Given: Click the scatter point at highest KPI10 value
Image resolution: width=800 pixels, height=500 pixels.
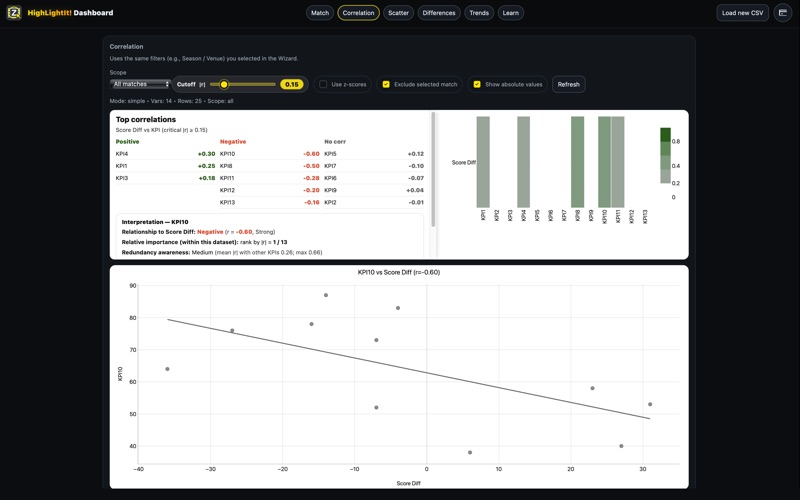Looking at the screenshot, I should point(326,295).
